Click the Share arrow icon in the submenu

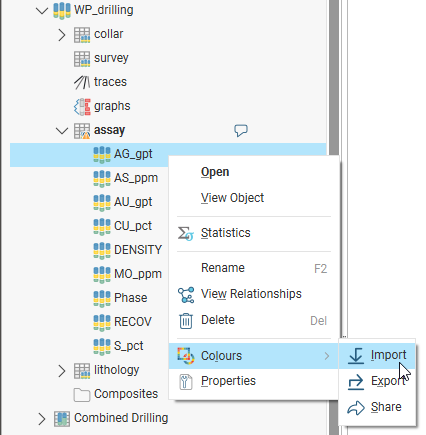pos(356,407)
